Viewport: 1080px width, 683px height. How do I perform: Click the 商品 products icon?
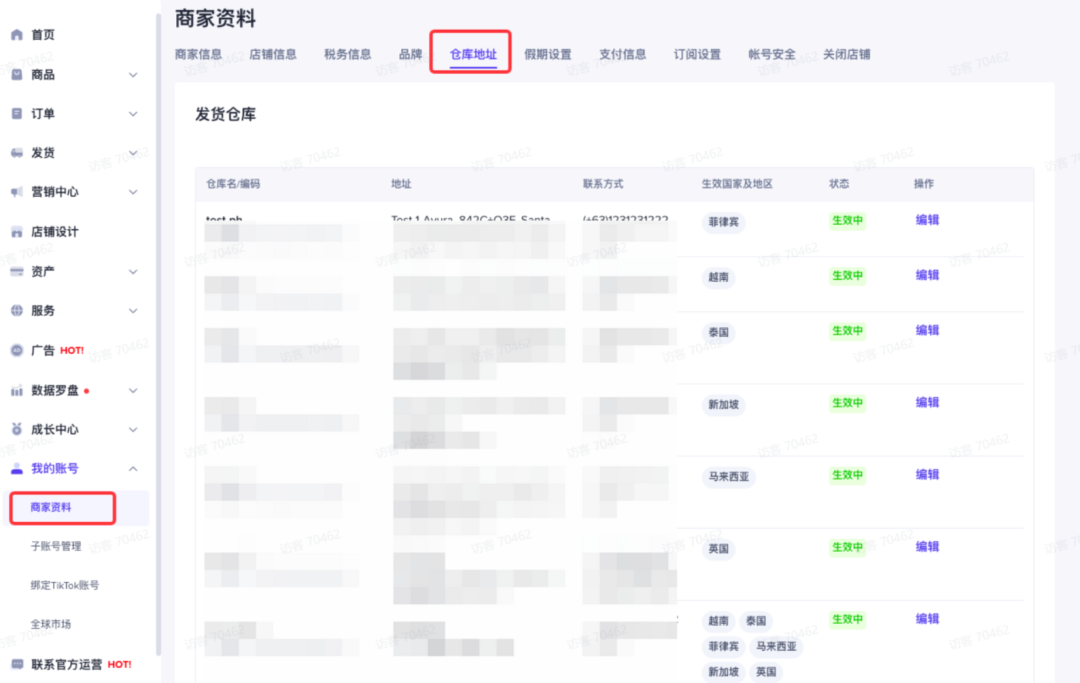tap(13, 73)
